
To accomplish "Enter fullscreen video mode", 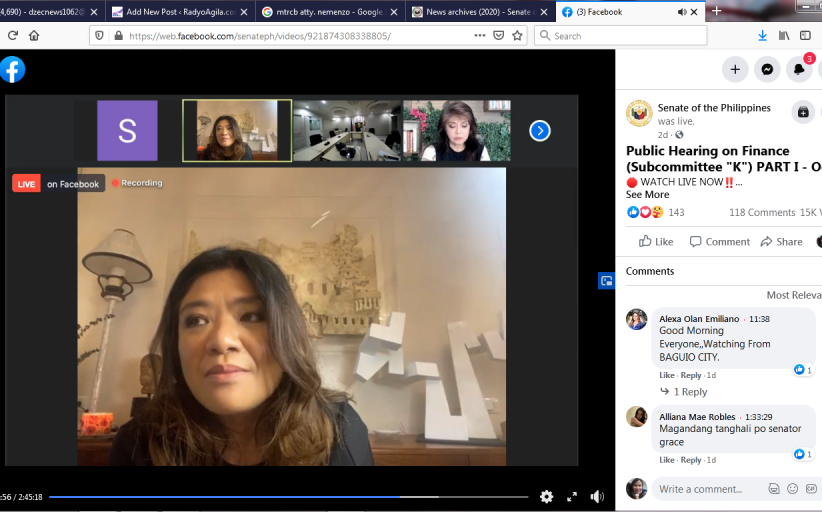I will [x=572, y=496].
